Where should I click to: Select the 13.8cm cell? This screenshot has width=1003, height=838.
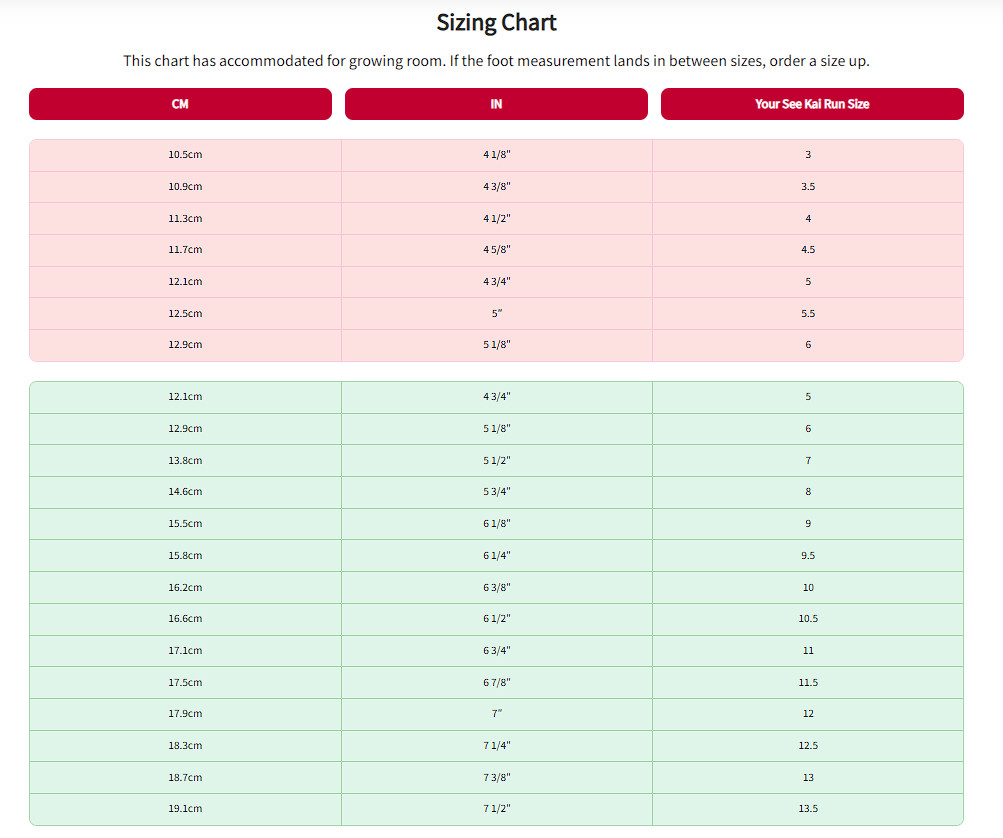(186, 461)
